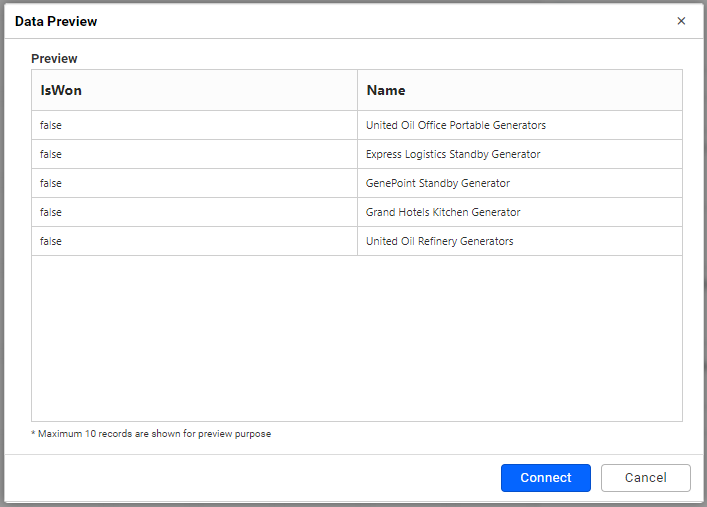Image resolution: width=707 pixels, height=507 pixels.
Task: Click the GenePoint Standby Generator cell
Action: click(x=438, y=183)
